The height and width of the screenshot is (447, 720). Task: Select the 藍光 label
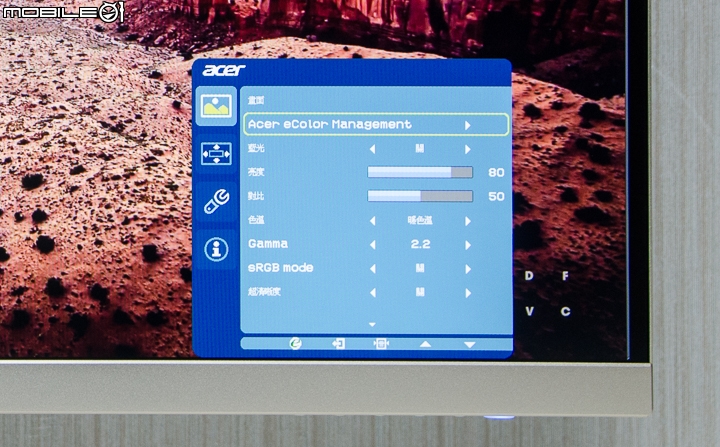point(256,148)
